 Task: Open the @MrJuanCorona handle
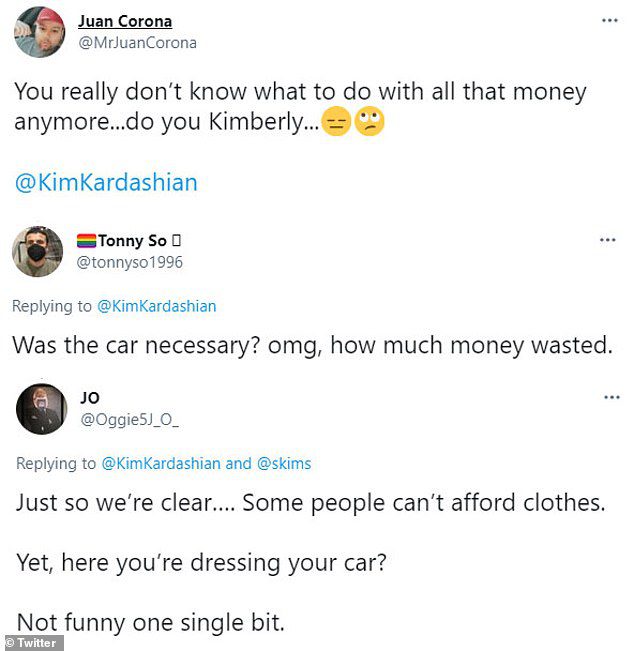point(137,43)
